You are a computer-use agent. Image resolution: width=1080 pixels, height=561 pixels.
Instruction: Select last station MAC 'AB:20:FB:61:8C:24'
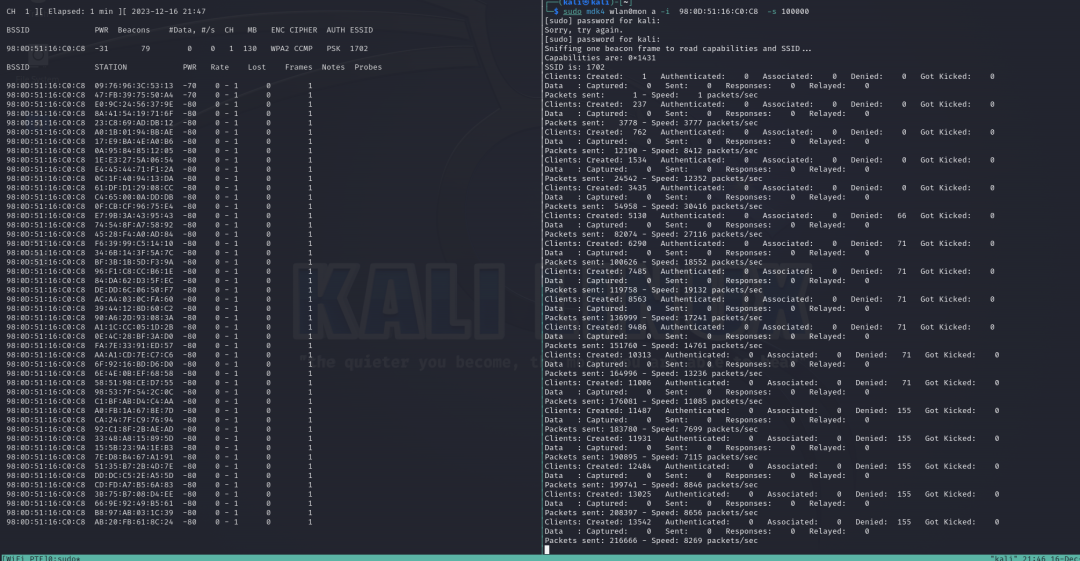[x=134, y=522]
